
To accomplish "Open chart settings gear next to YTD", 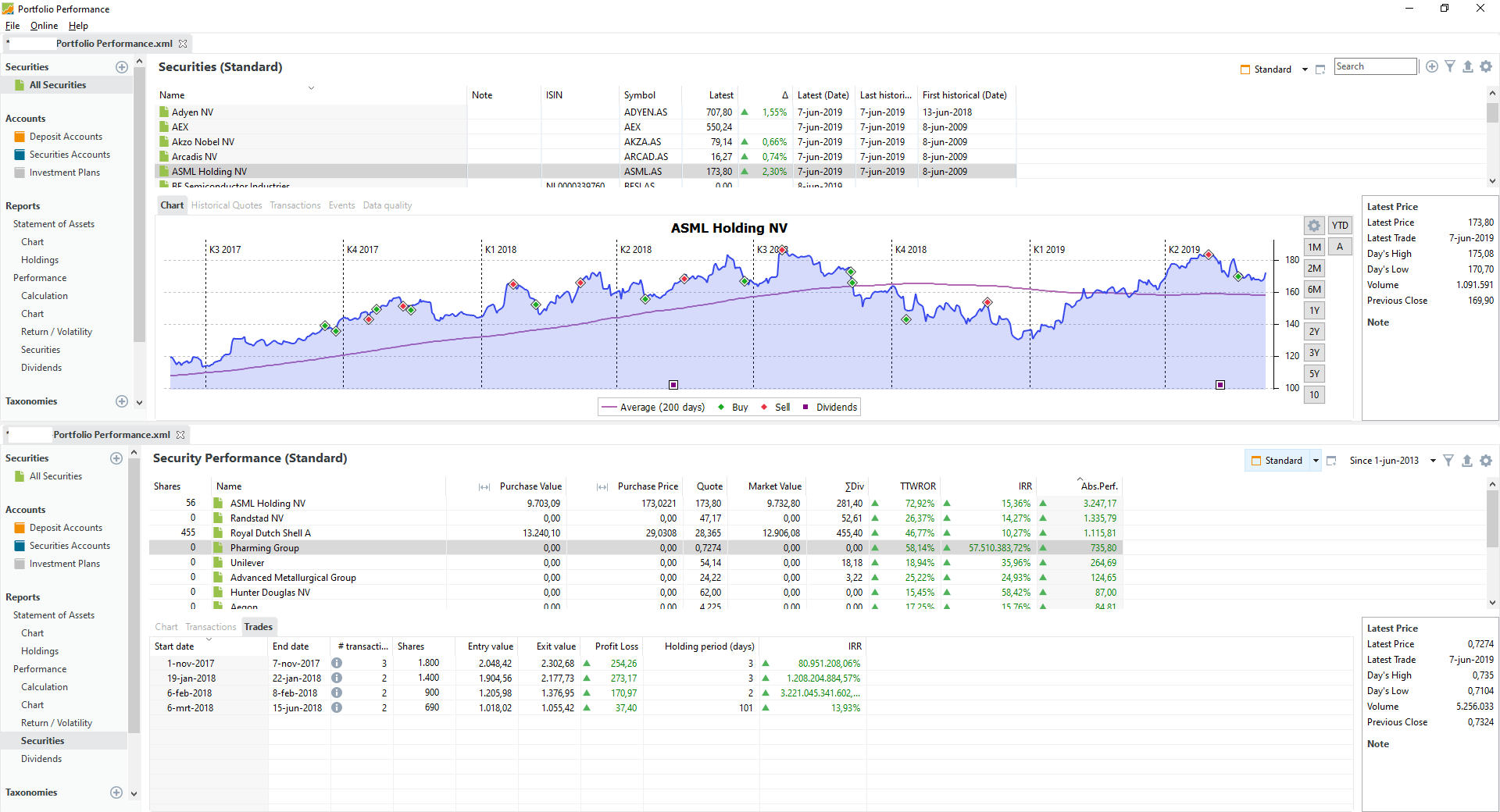I will tap(1314, 226).
